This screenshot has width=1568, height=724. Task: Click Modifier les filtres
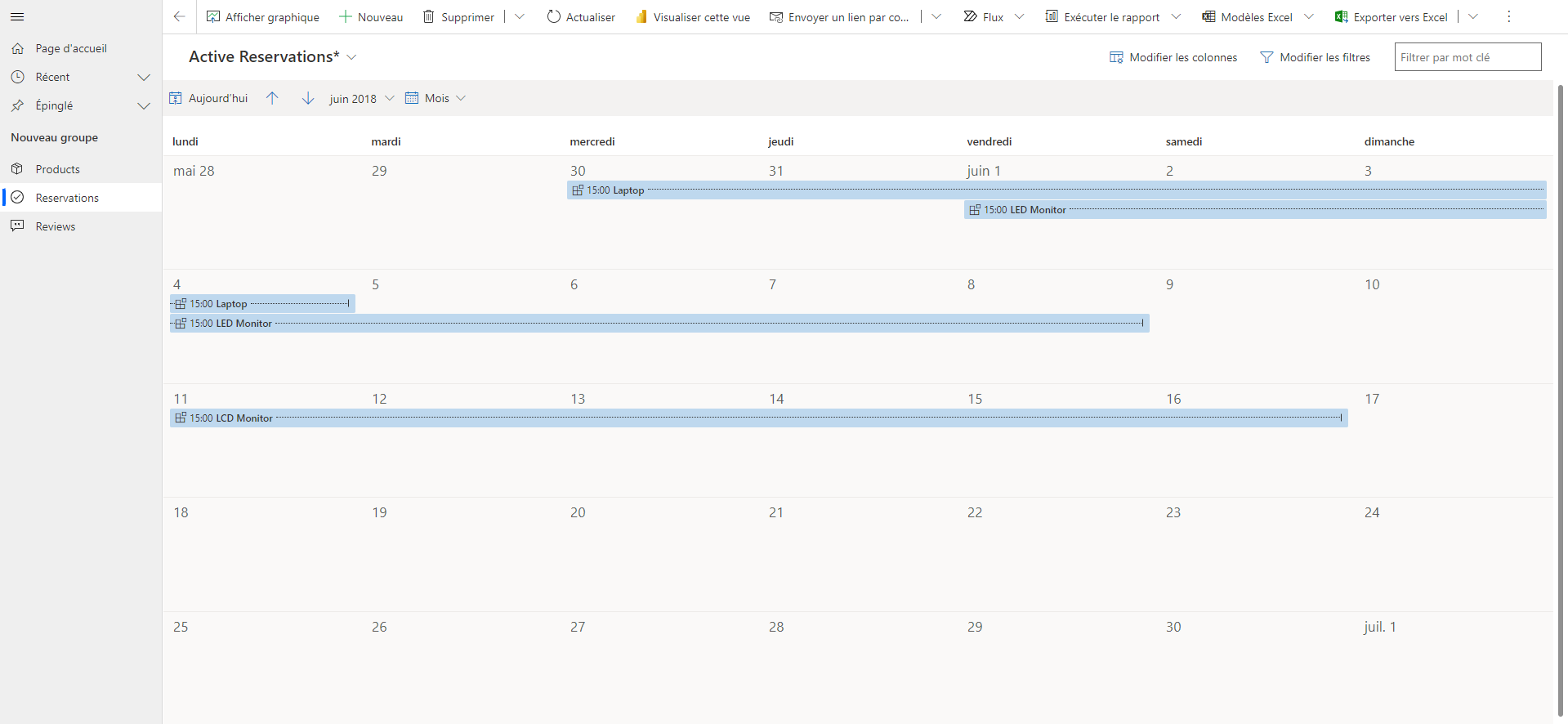click(x=1316, y=57)
